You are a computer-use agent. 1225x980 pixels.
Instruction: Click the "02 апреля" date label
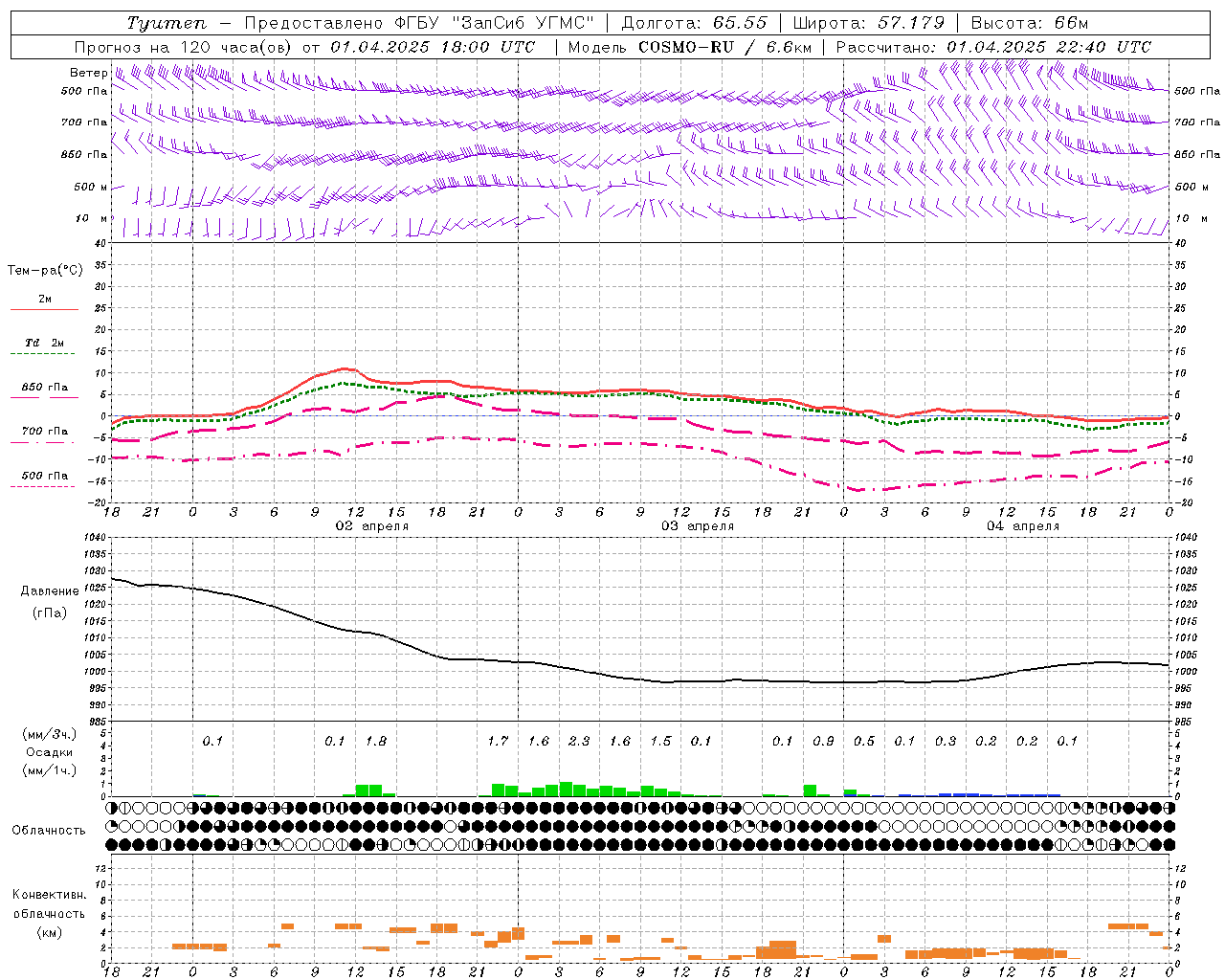(x=371, y=526)
